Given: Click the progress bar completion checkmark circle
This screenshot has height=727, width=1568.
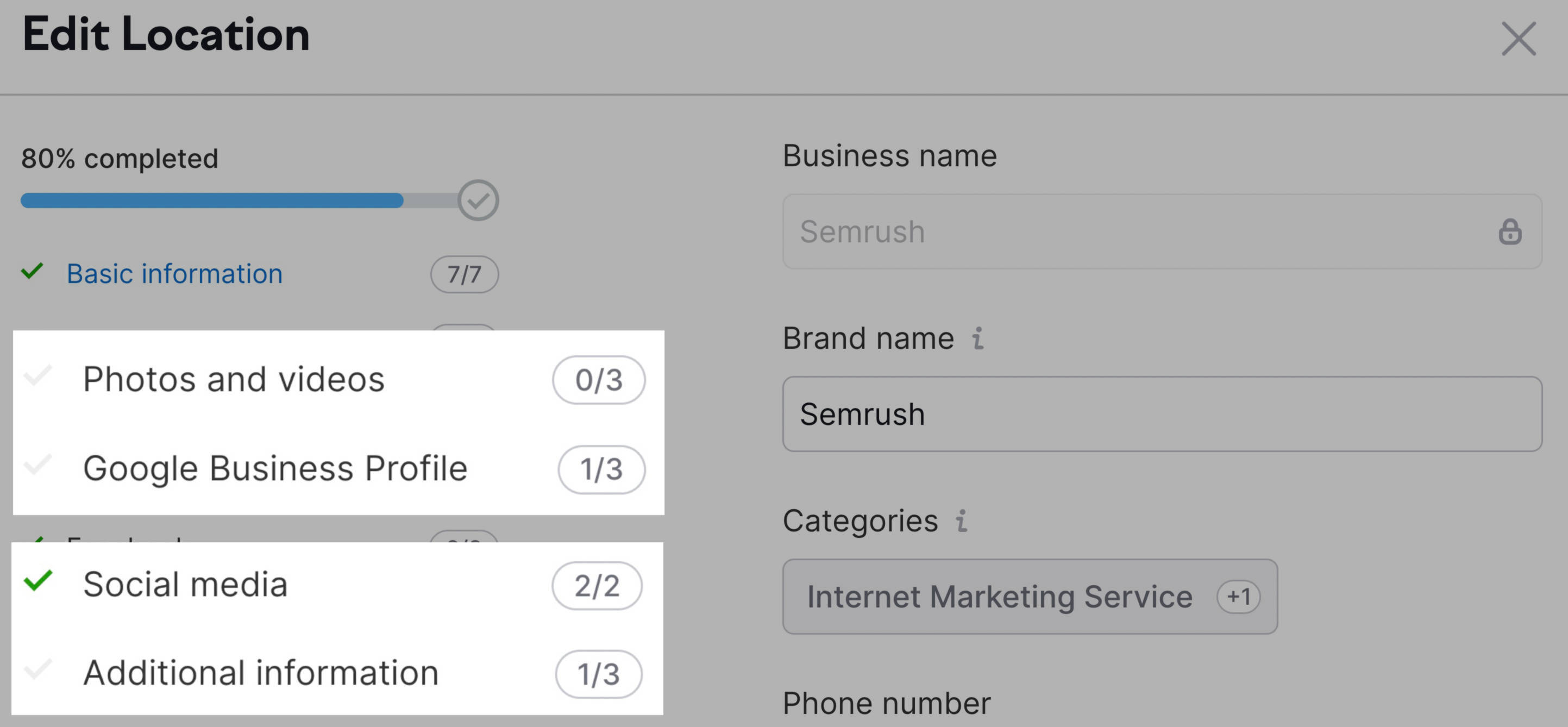Looking at the screenshot, I should pos(478,200).
